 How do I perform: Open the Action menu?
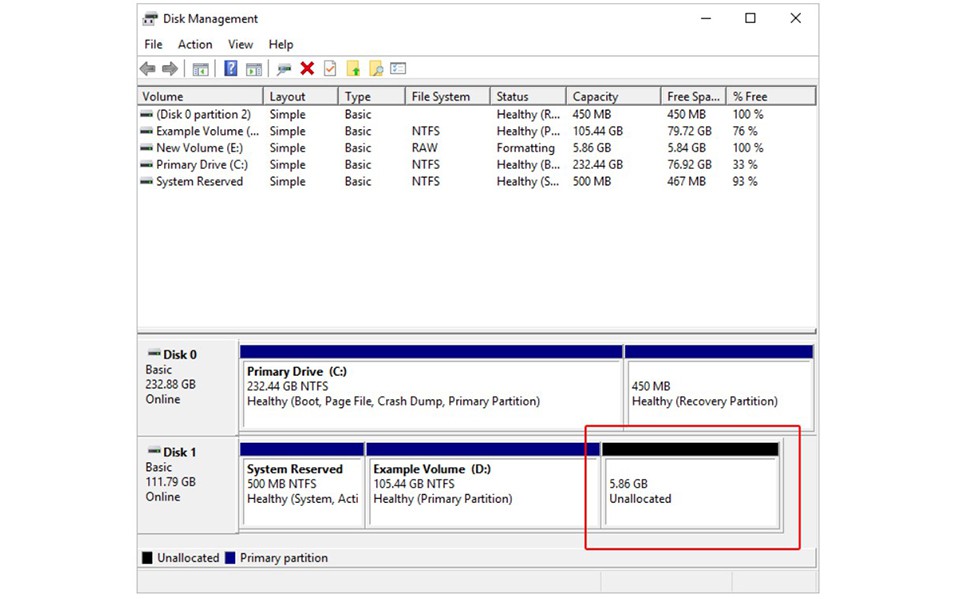pyautogui.click(x=195, y=45)
